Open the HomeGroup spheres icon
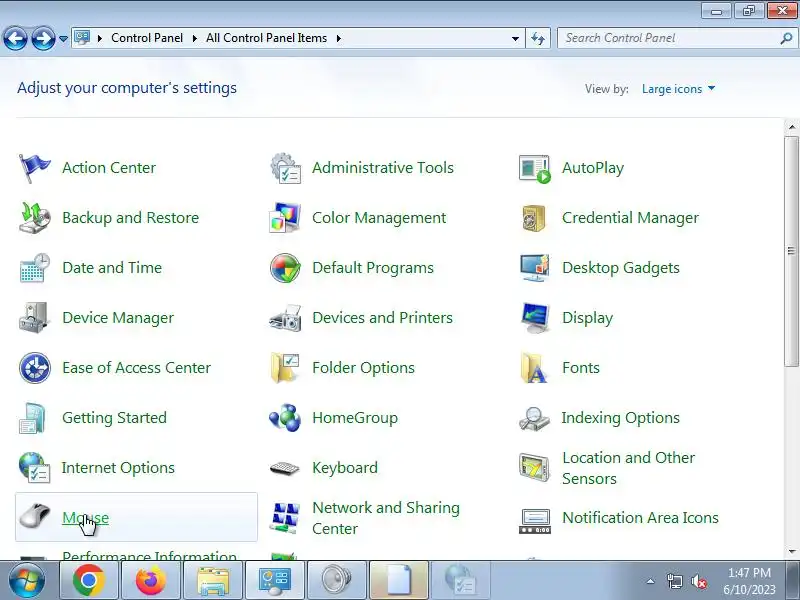The width and height of the screenshot is (800, 600). pos(285,418)
